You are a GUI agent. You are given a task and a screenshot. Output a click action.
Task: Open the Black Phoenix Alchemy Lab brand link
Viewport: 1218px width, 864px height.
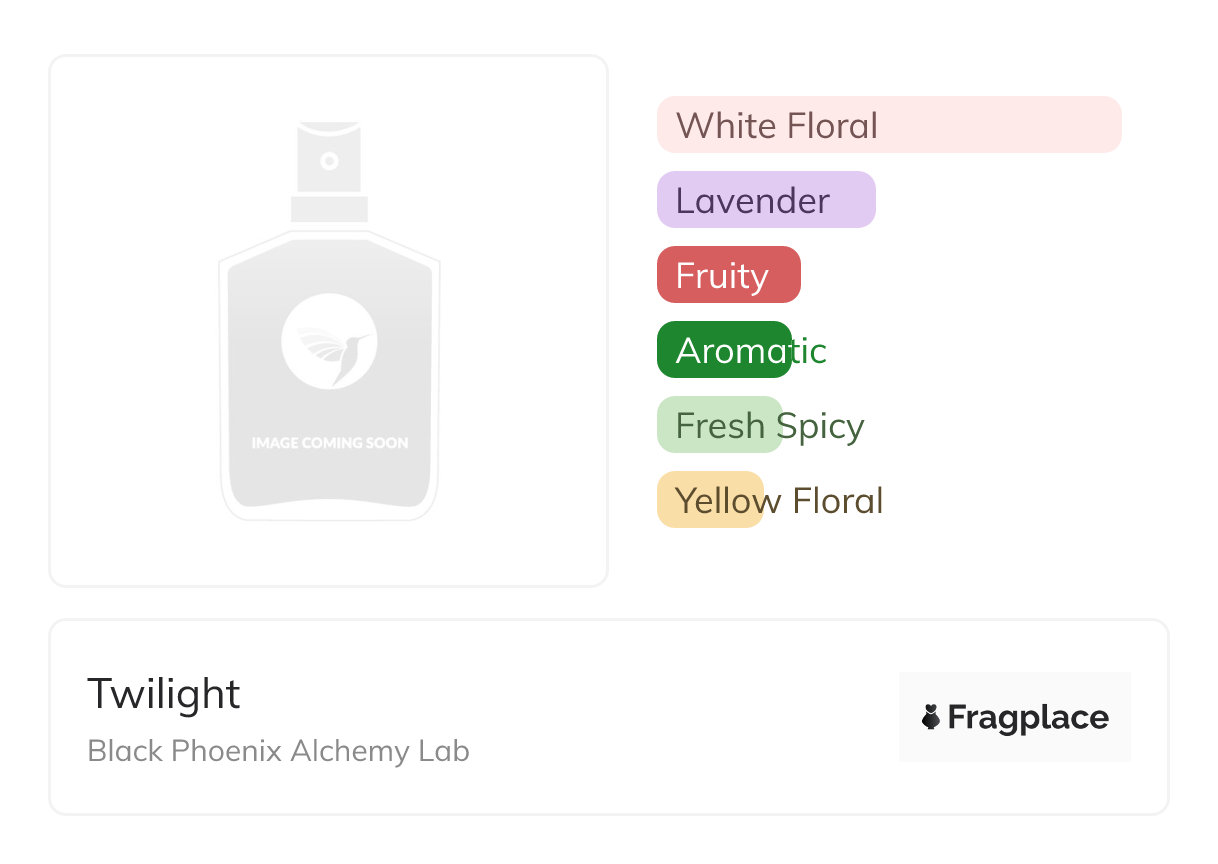(x=278, y=751)
